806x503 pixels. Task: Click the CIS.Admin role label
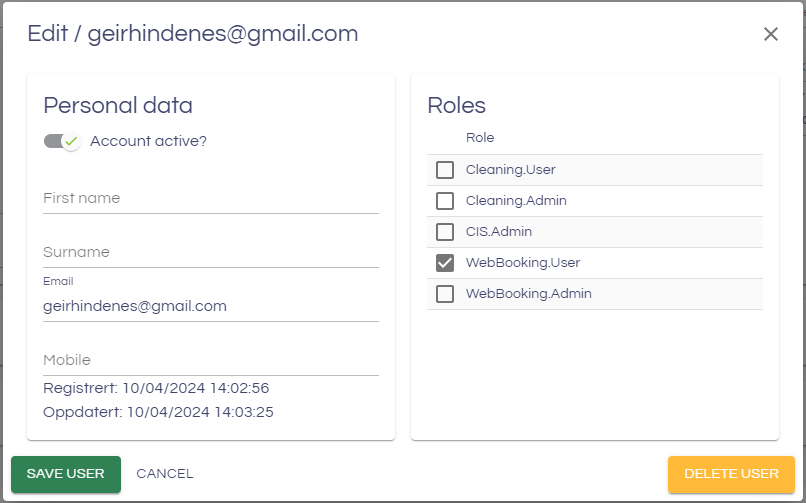click(498, 232)
